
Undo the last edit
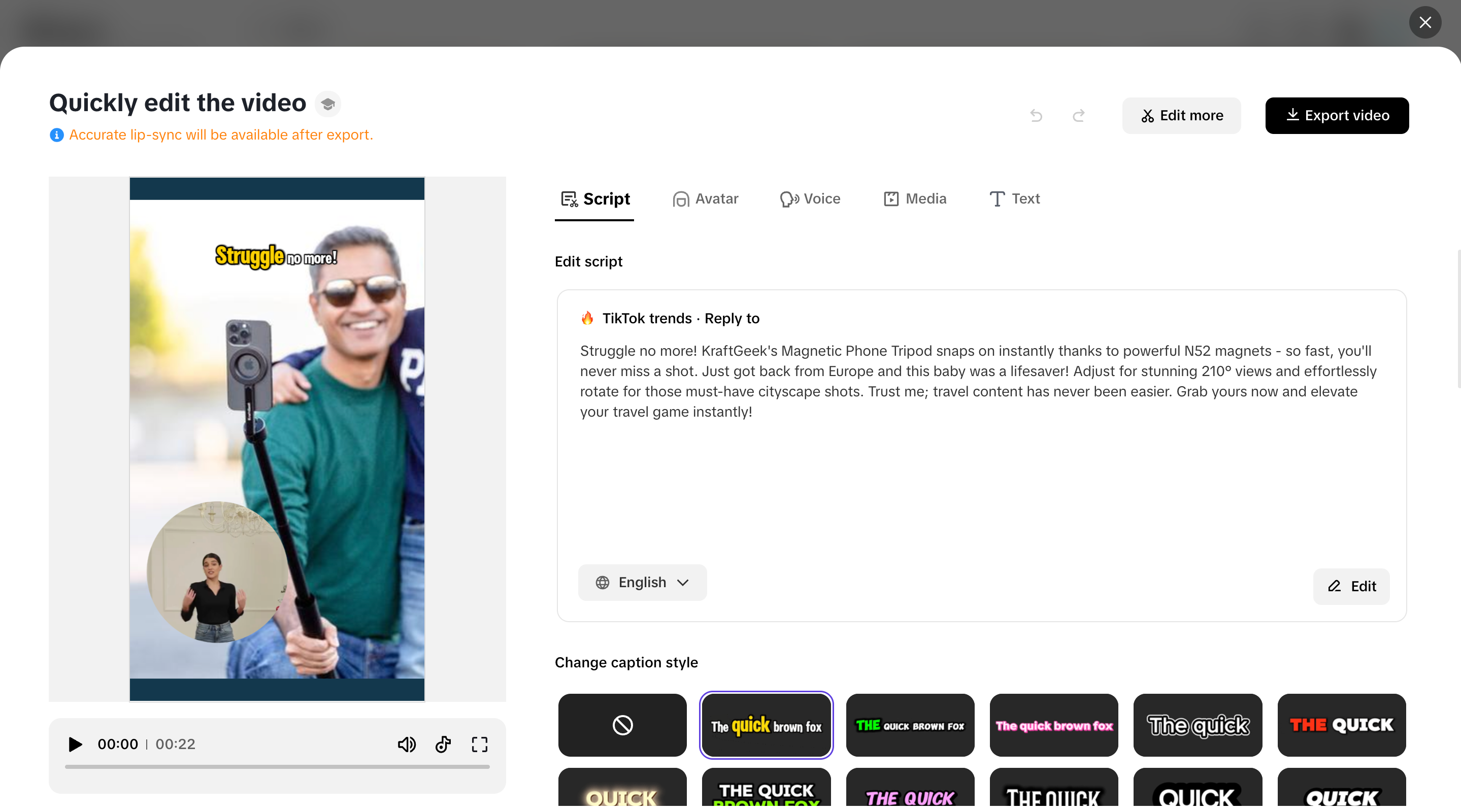(x=1036, y=116)
